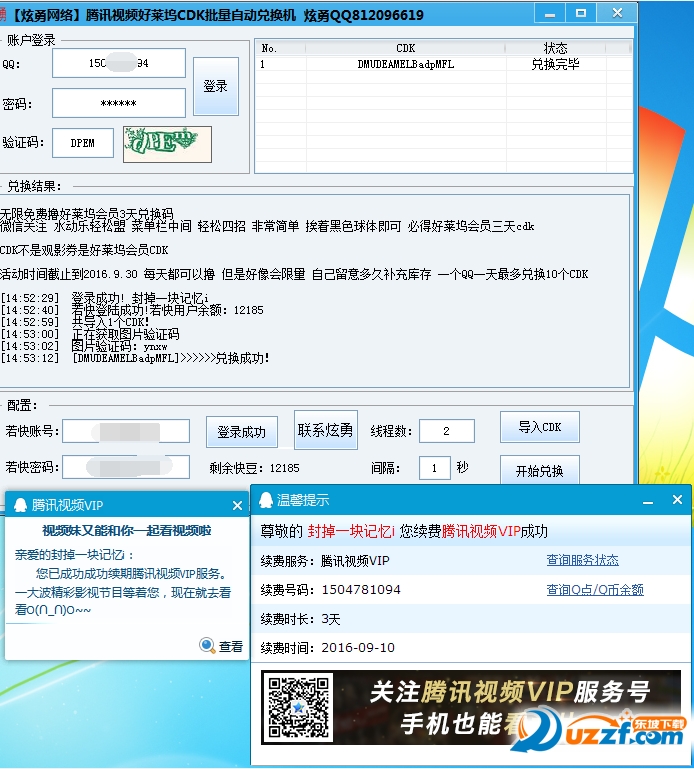Click the log line 正在获取图片验证码

90,334
